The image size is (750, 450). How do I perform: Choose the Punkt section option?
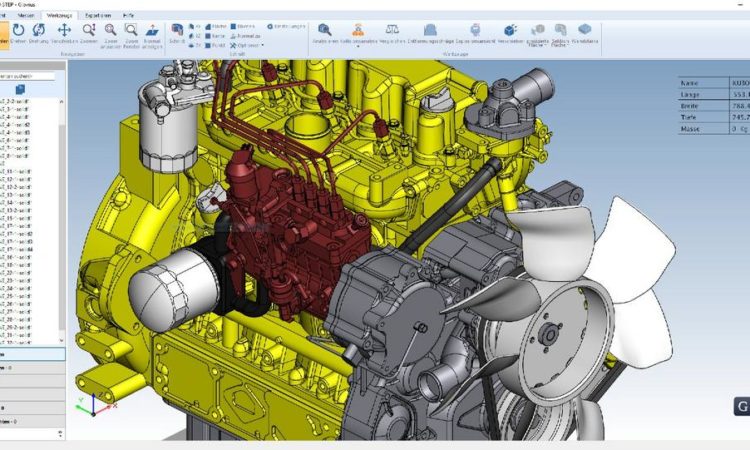coord(215,45)
